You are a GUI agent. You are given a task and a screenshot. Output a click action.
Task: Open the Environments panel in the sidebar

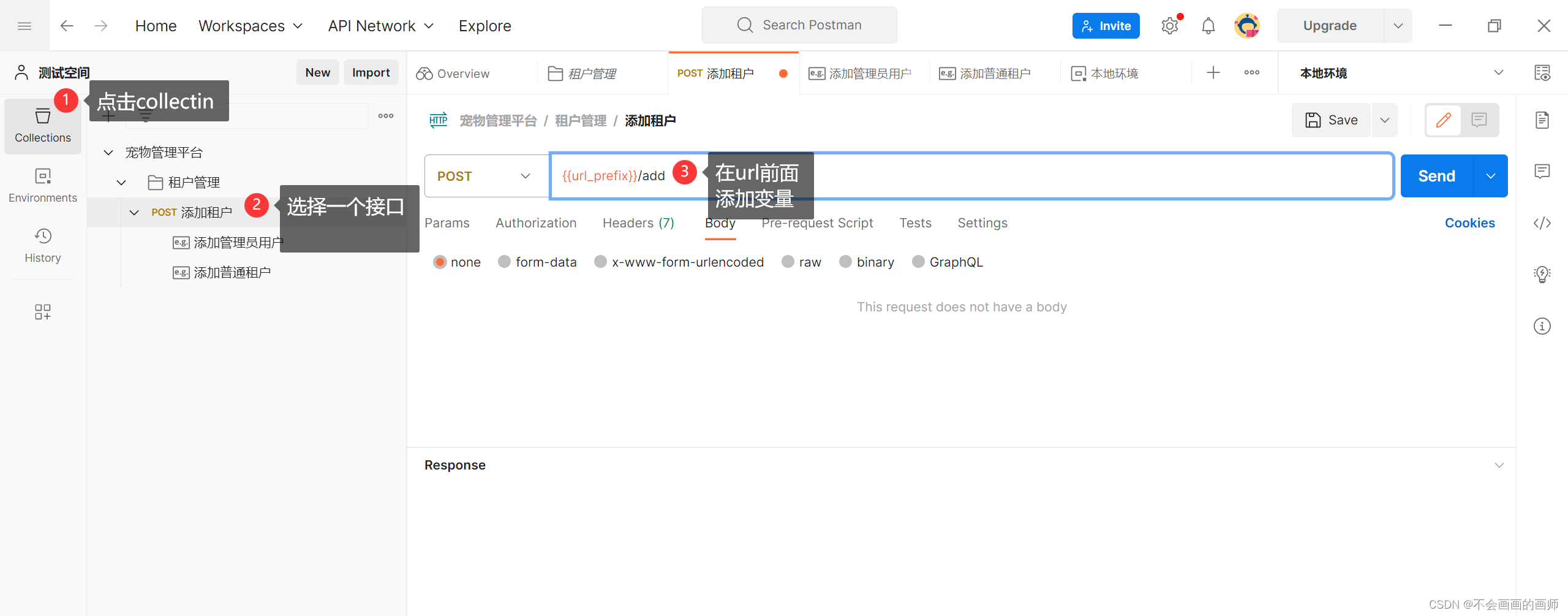[x=42, y=184]
